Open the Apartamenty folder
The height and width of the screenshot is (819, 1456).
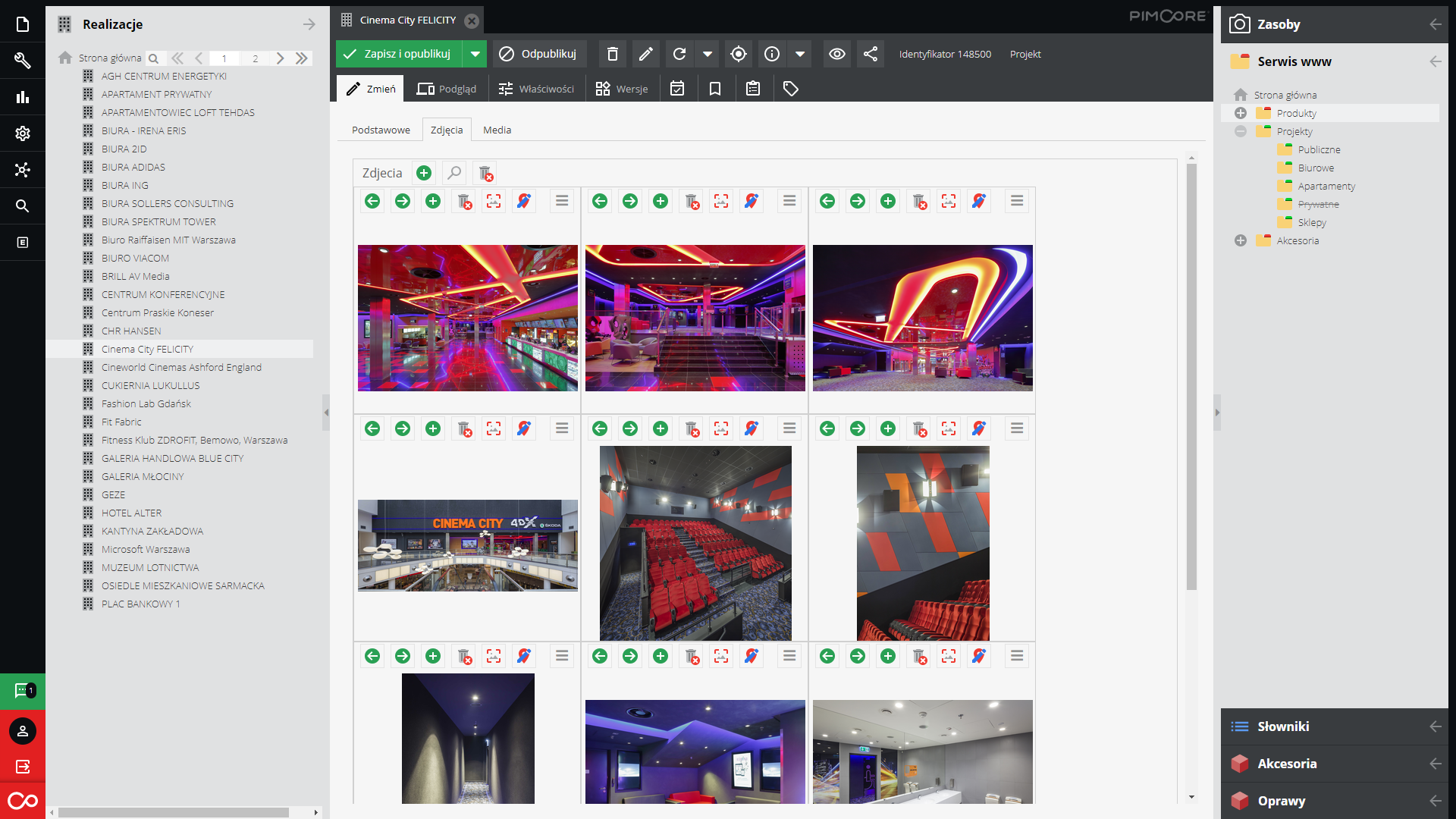[x=1326, y=186]
